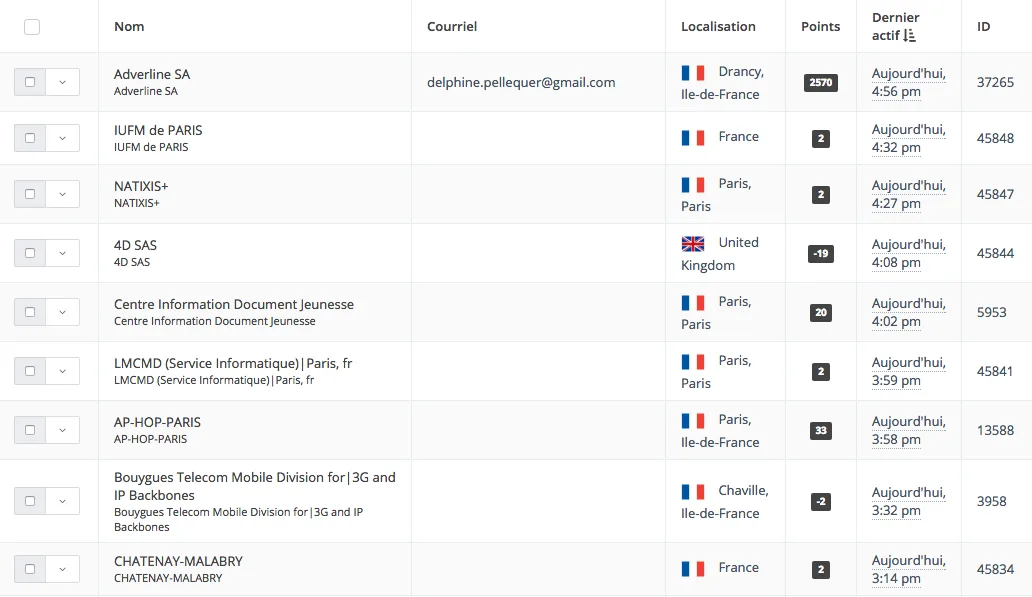Click the -19 points badge
Image resolution: width=1032 pixels, height=597 pixels.
tap(821, 253)
